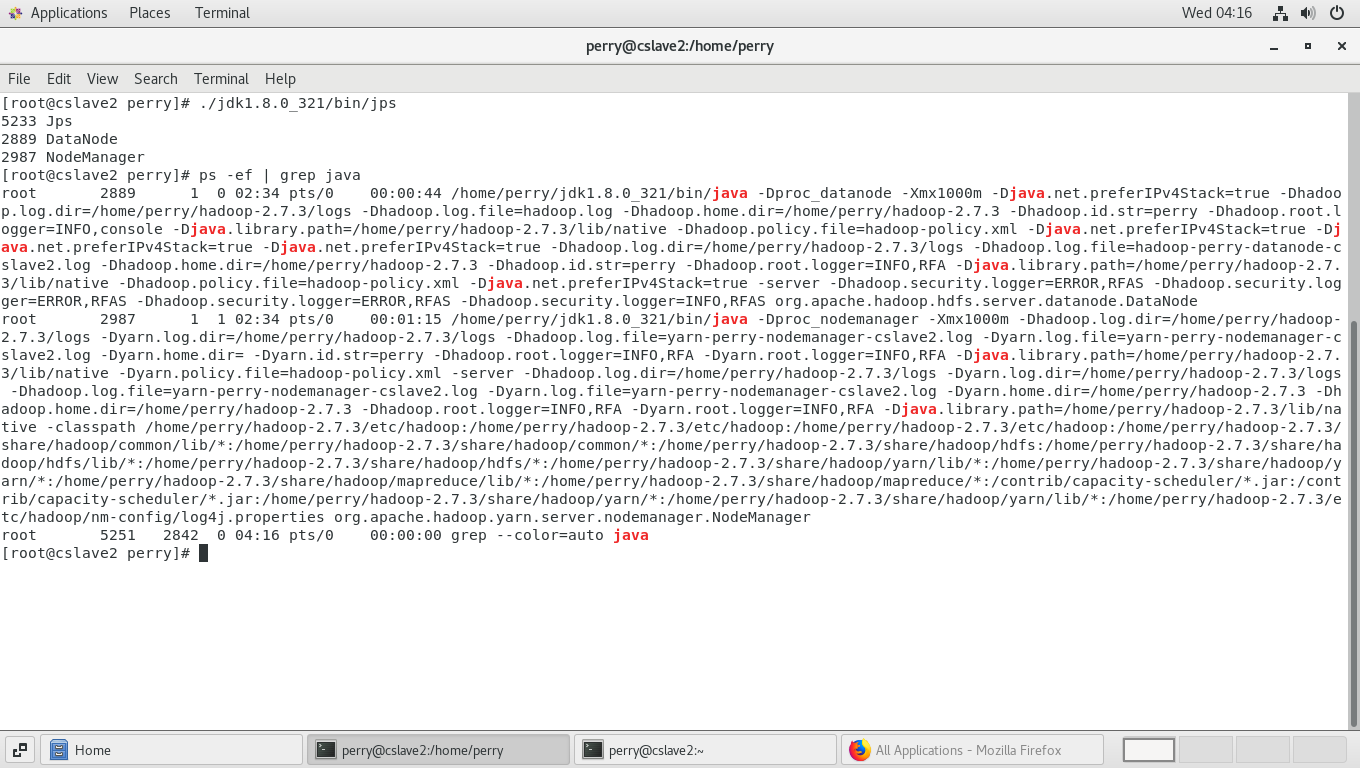The image size is (1360, 768).
Task: Open the clock showing Wed 04:16
Action: (x=1216, y=13)
